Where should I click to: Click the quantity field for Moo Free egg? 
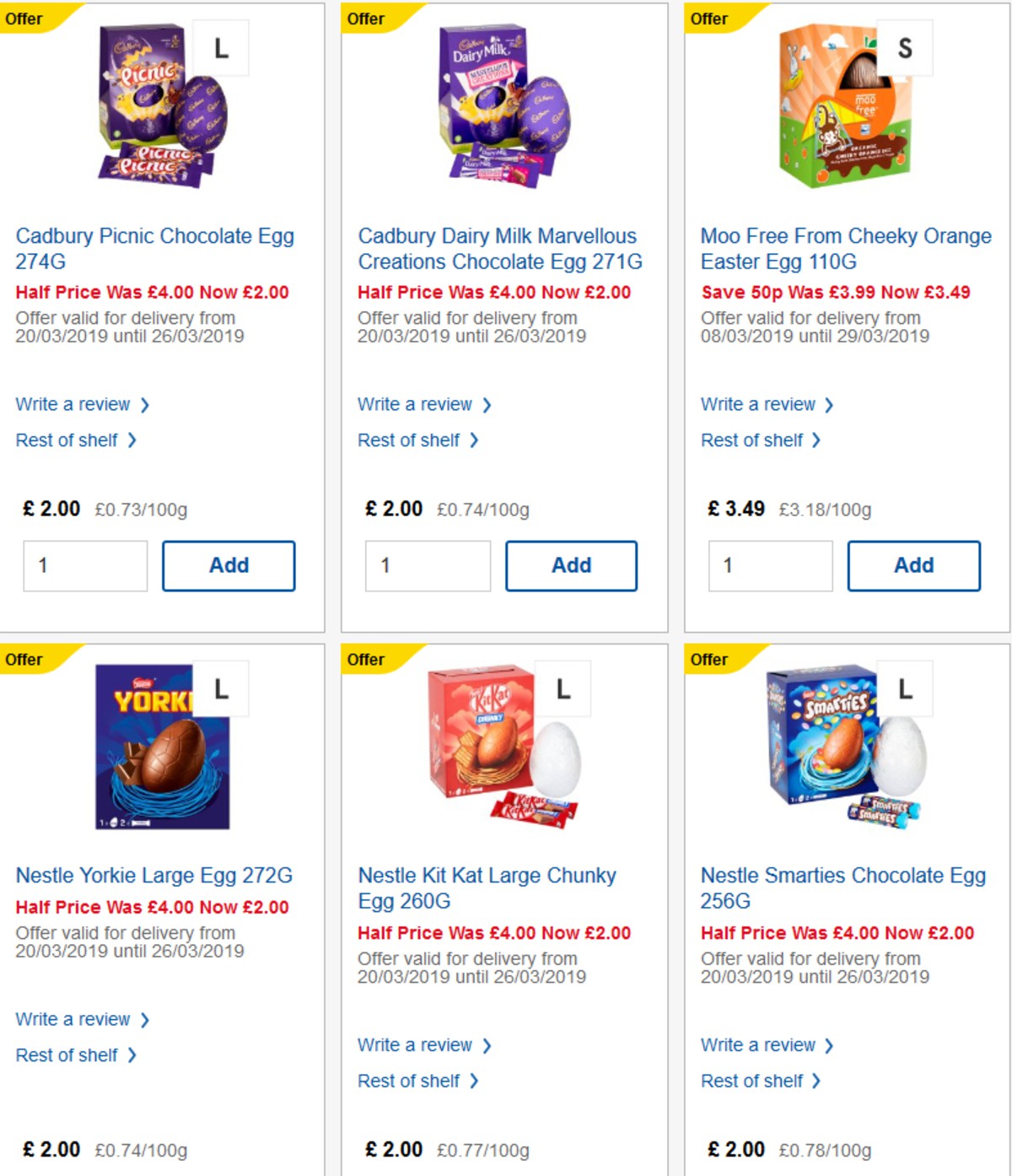pos(769,565)
